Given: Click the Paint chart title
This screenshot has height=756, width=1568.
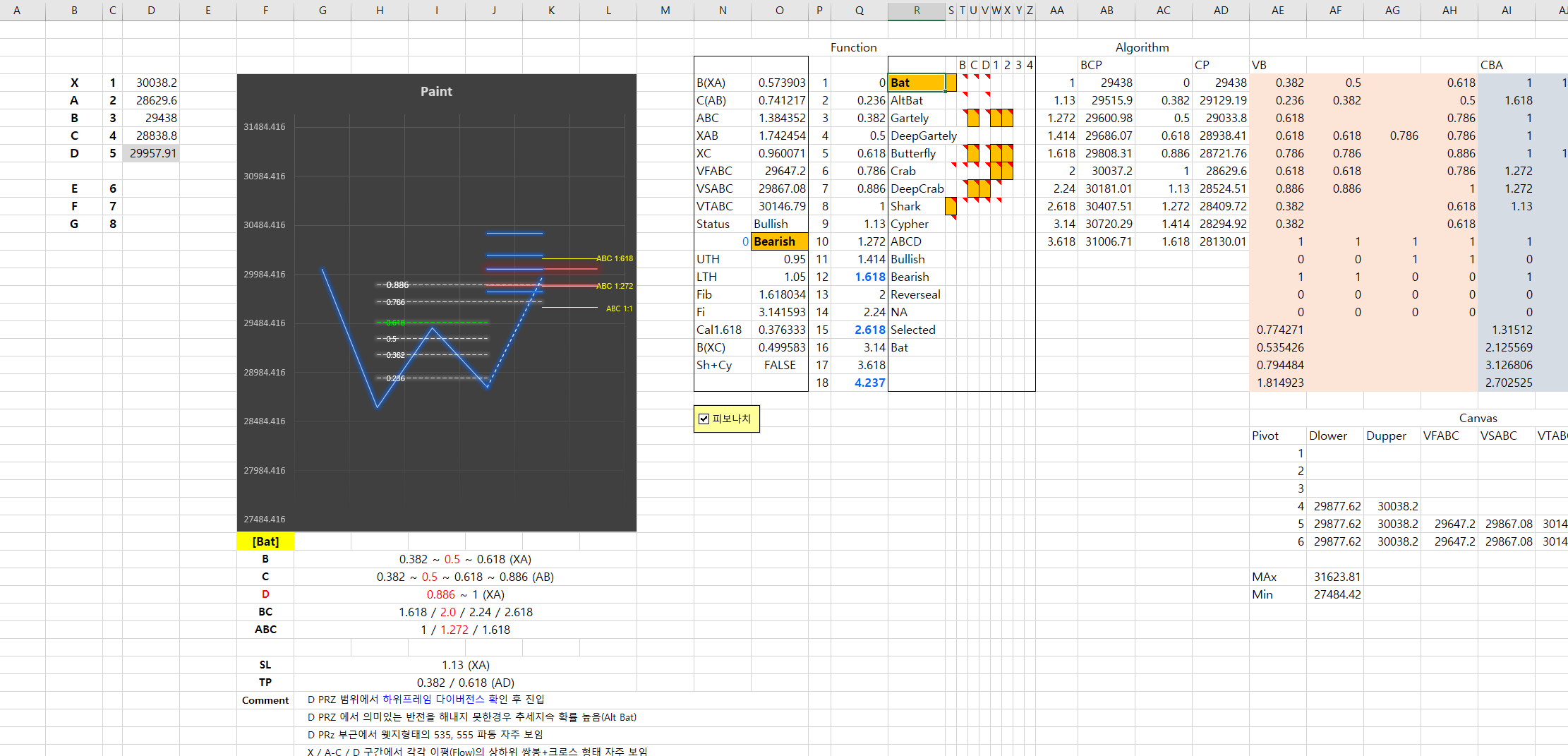Looking at the screenshot, I should coord(436,92).
